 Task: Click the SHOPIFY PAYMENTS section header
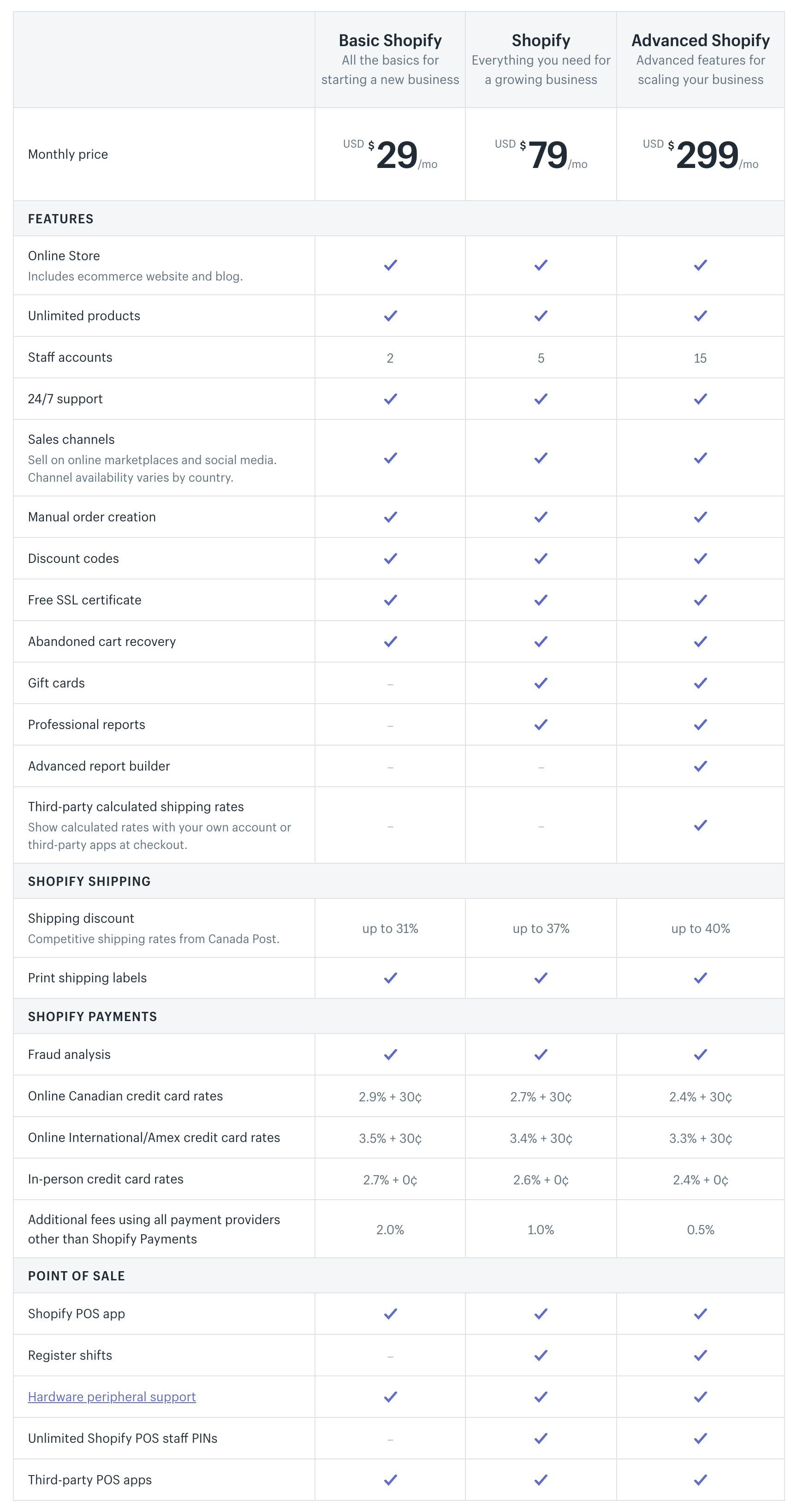coord(92,1016)
